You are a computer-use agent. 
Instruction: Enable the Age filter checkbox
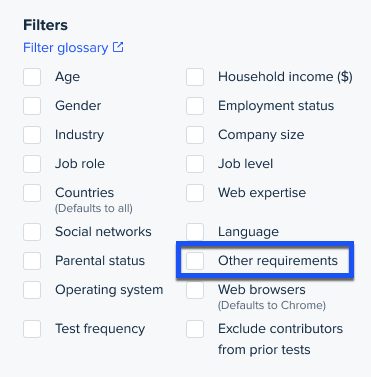[x=32, y=77]
